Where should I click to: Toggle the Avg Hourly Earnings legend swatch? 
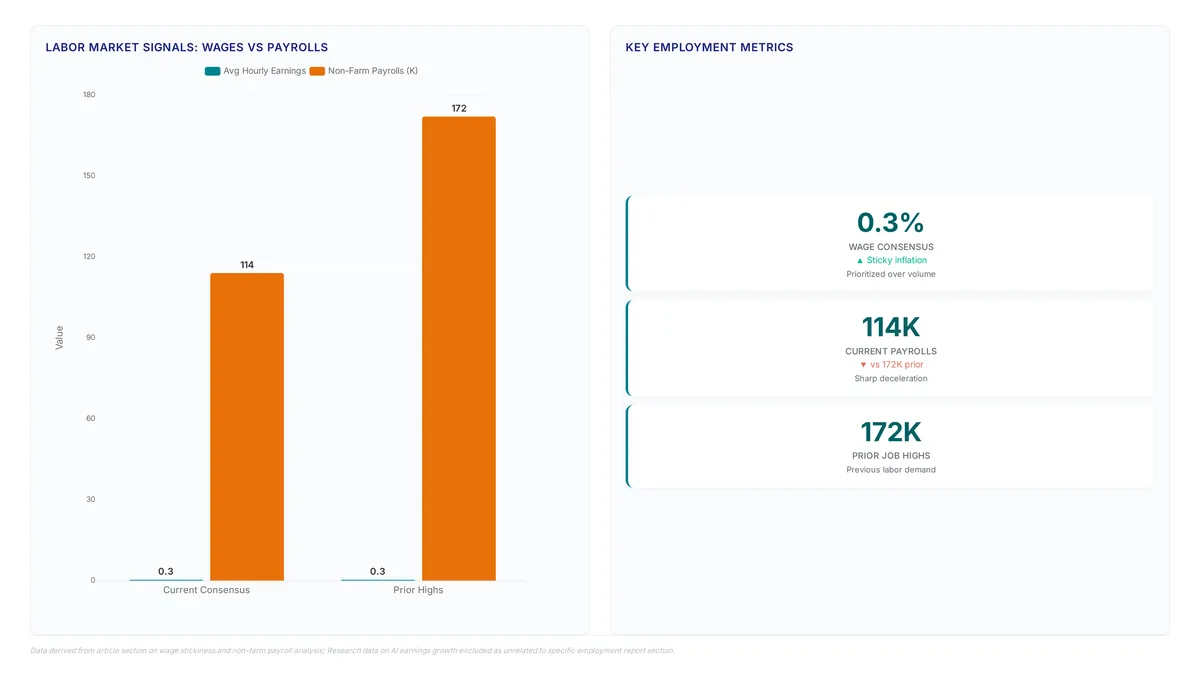(x=212, y=71)
